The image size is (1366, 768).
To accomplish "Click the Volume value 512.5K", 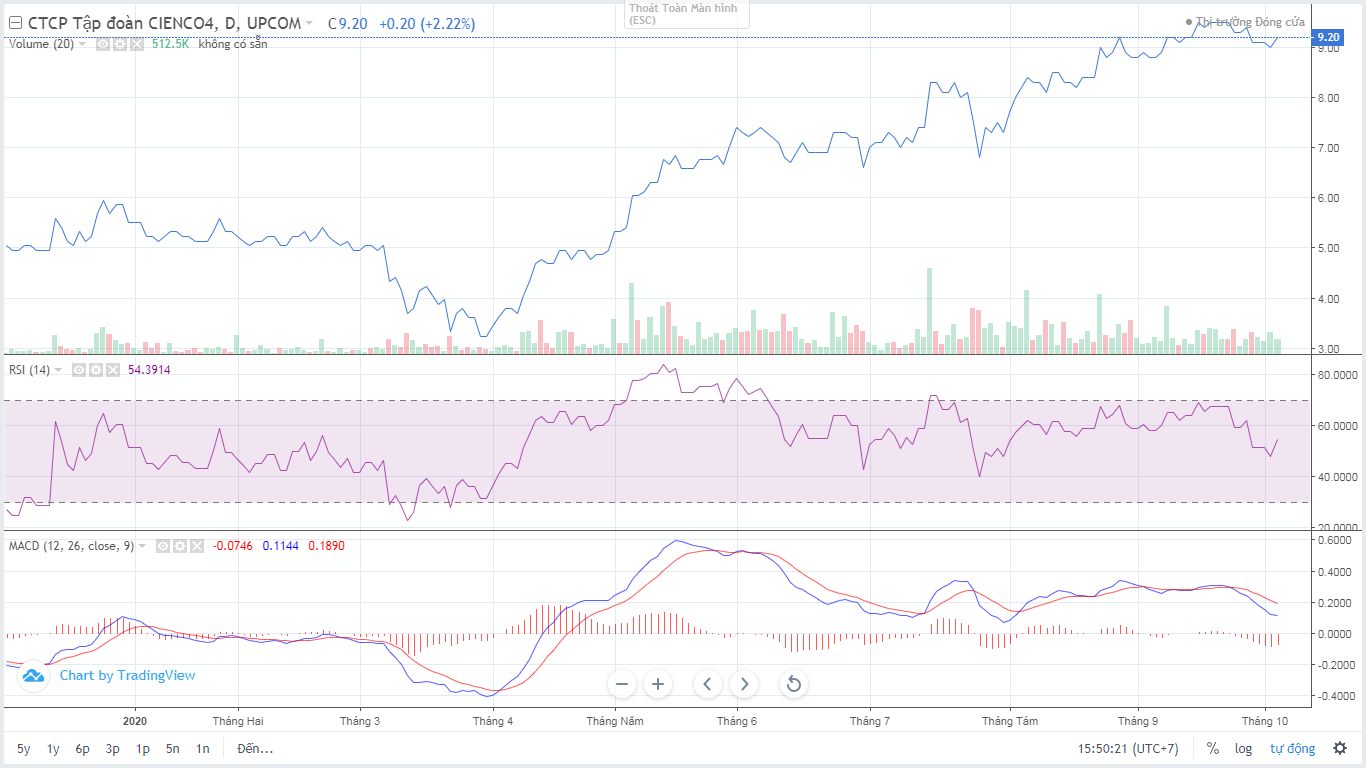I will point(171,44).
